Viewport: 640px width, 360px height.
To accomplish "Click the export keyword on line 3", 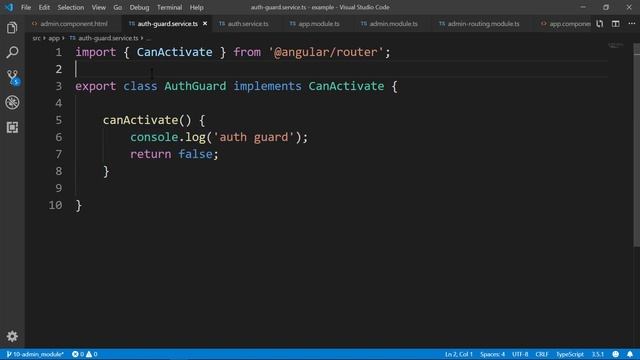I will 96,86.
